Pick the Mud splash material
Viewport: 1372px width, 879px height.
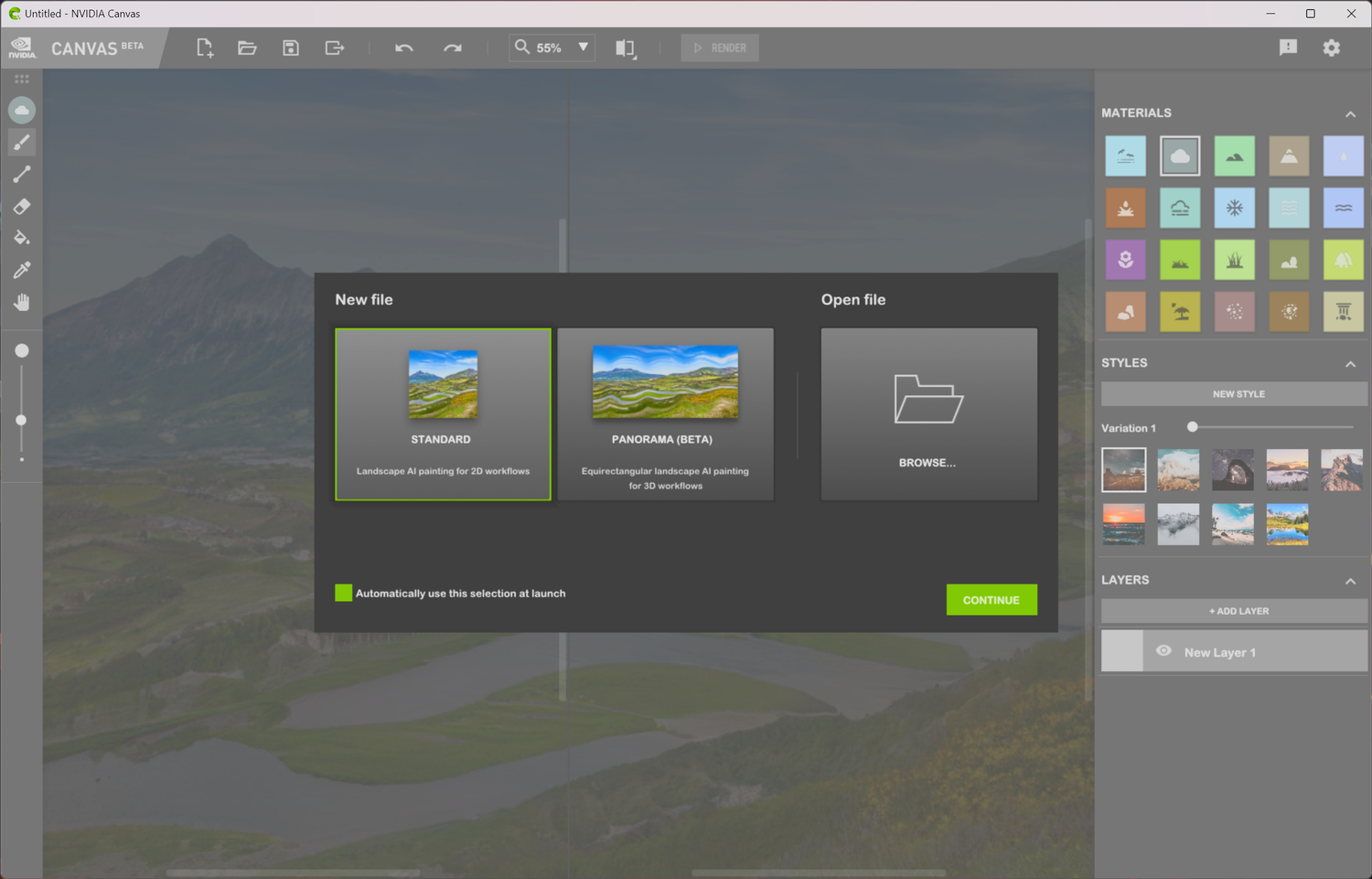(x=1125, y=209)
